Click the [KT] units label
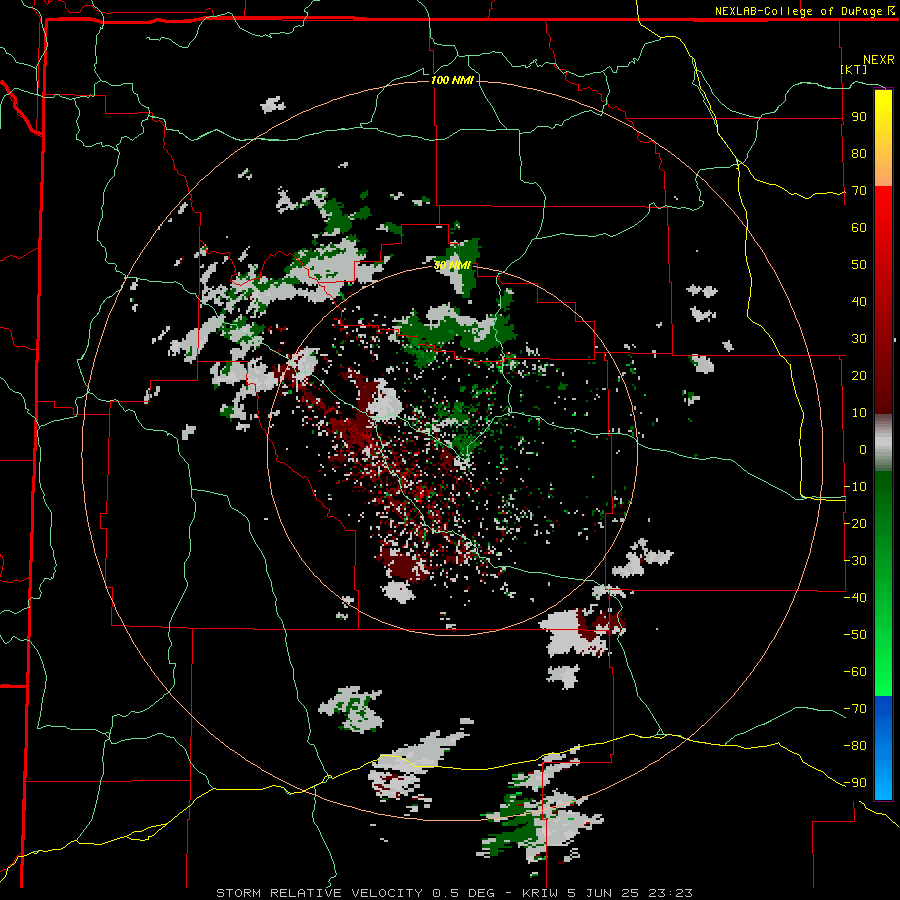Image resolution: width=900 pixels, height=900 pixels. 854,69
